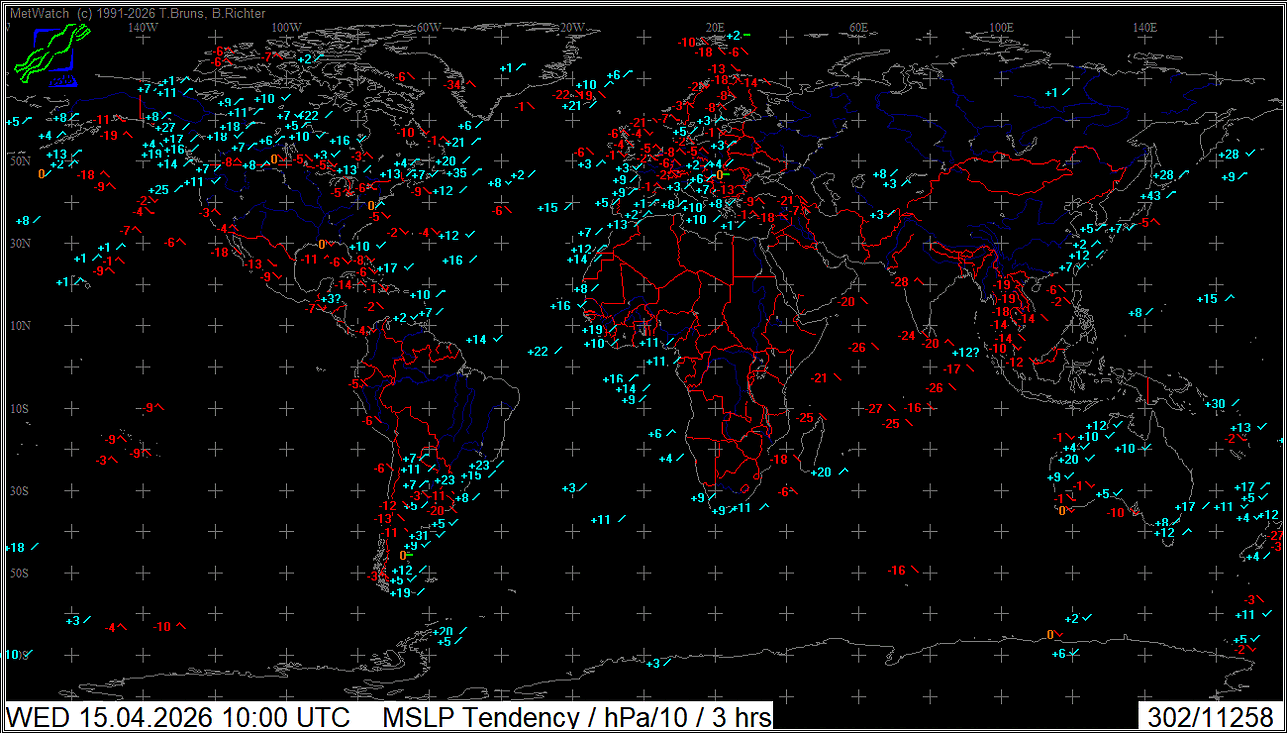Click the uncertain +12? reading near India
This screenshot has height=733, width=1287.
click(x=964, y=353)
